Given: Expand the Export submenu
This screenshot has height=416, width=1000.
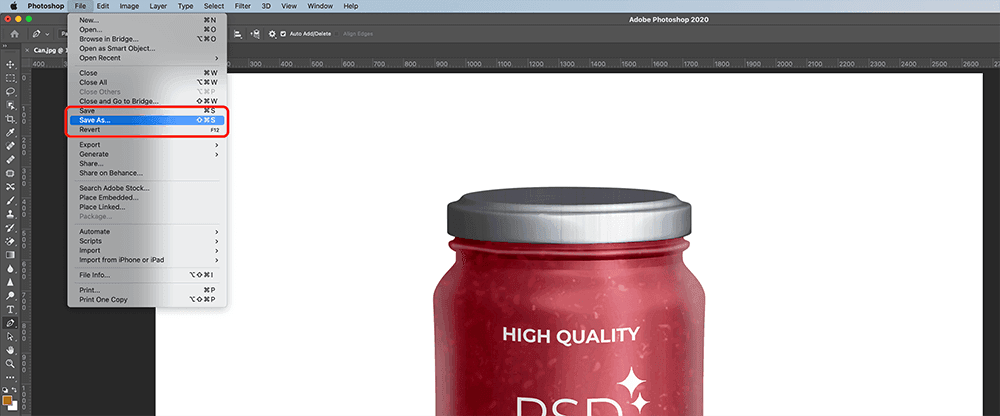Looking at the screenshot, I should tap(147, 145).
